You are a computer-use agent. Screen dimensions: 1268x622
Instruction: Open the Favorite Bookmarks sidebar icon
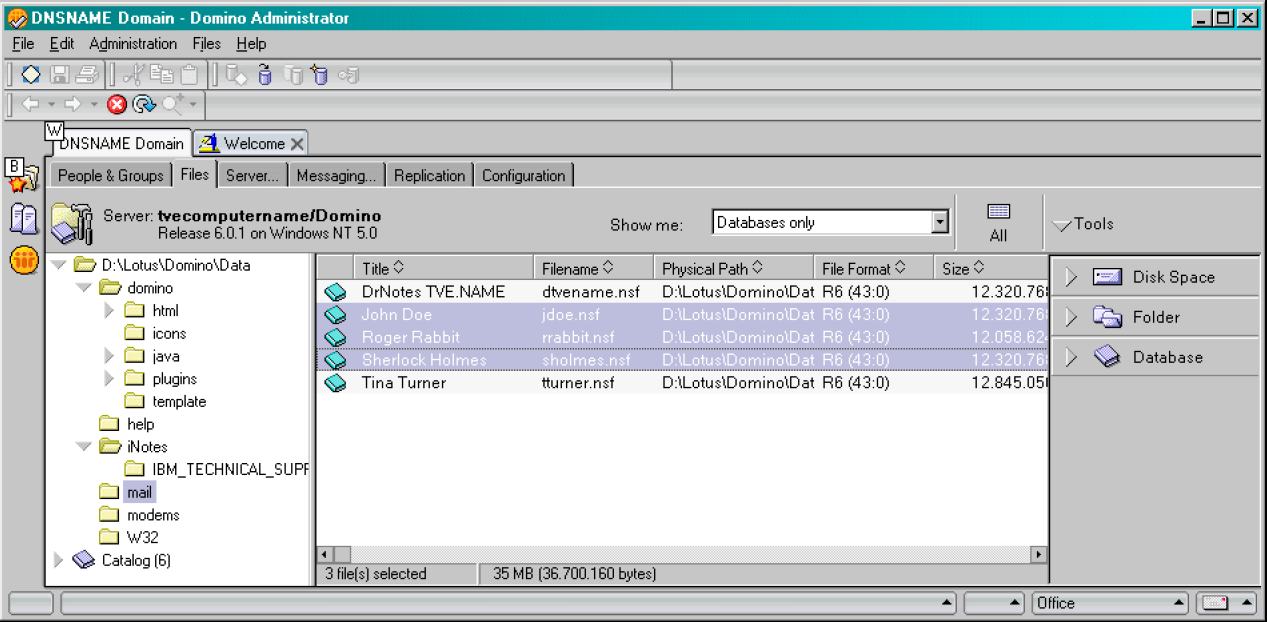(22, 177)
